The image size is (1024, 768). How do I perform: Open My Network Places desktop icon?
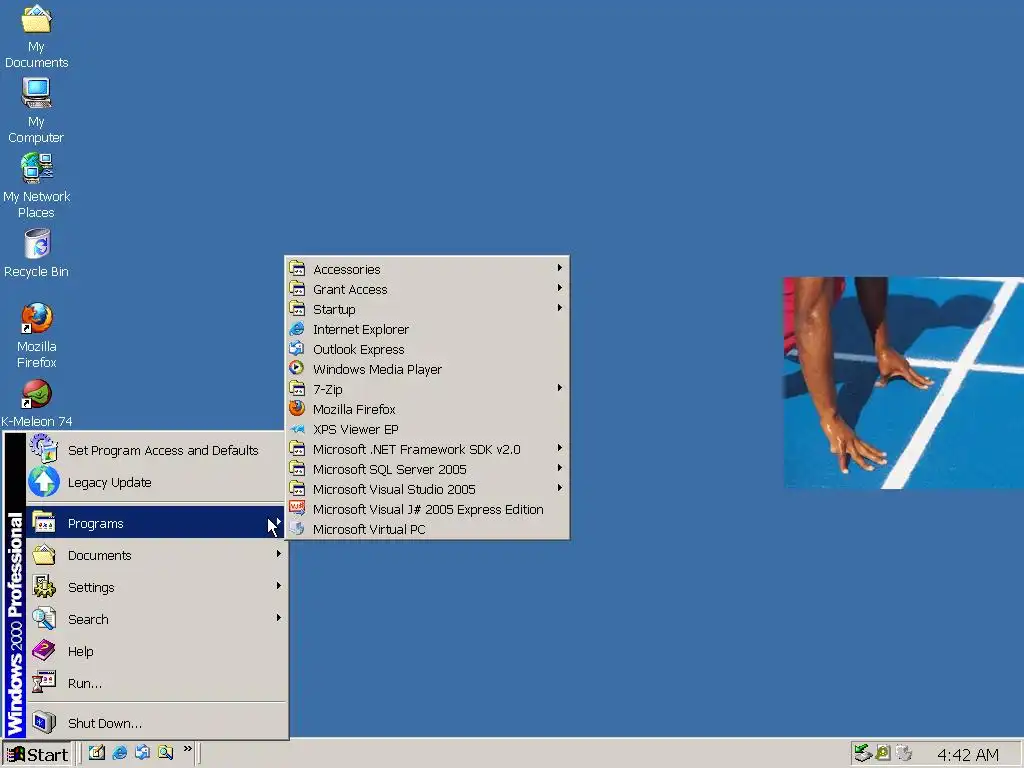(37, 186)
